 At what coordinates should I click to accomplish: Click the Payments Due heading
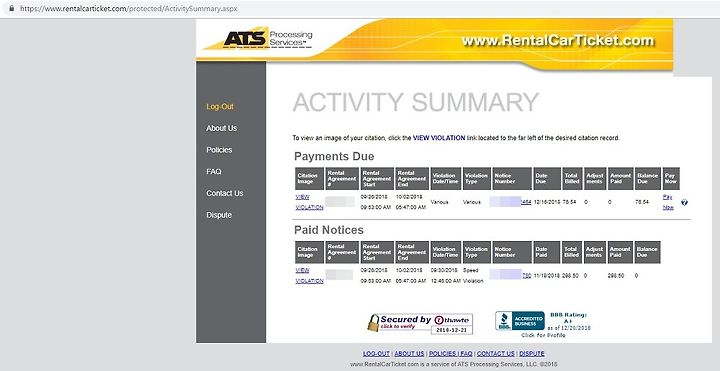click(334, 157)
